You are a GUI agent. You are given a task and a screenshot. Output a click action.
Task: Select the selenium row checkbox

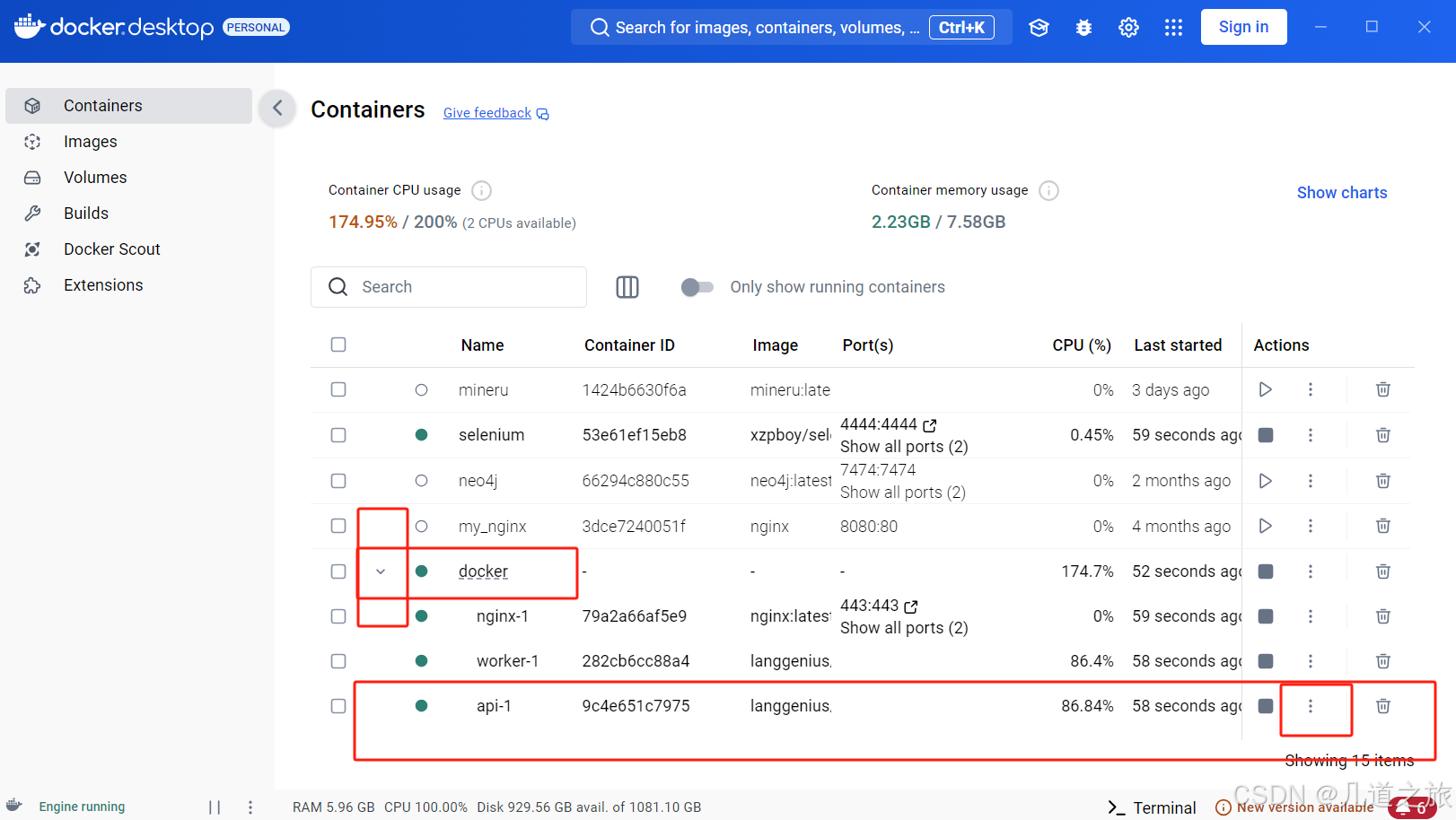point(338,435)
